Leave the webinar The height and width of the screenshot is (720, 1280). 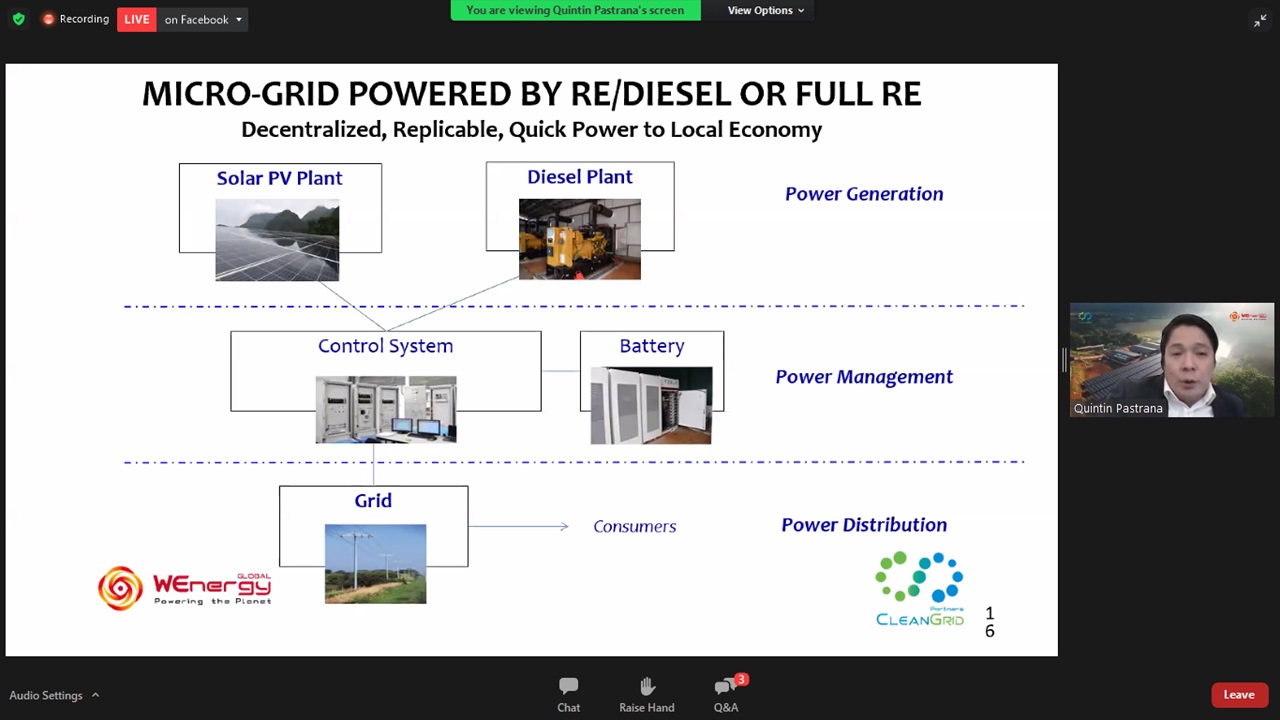1238,695
